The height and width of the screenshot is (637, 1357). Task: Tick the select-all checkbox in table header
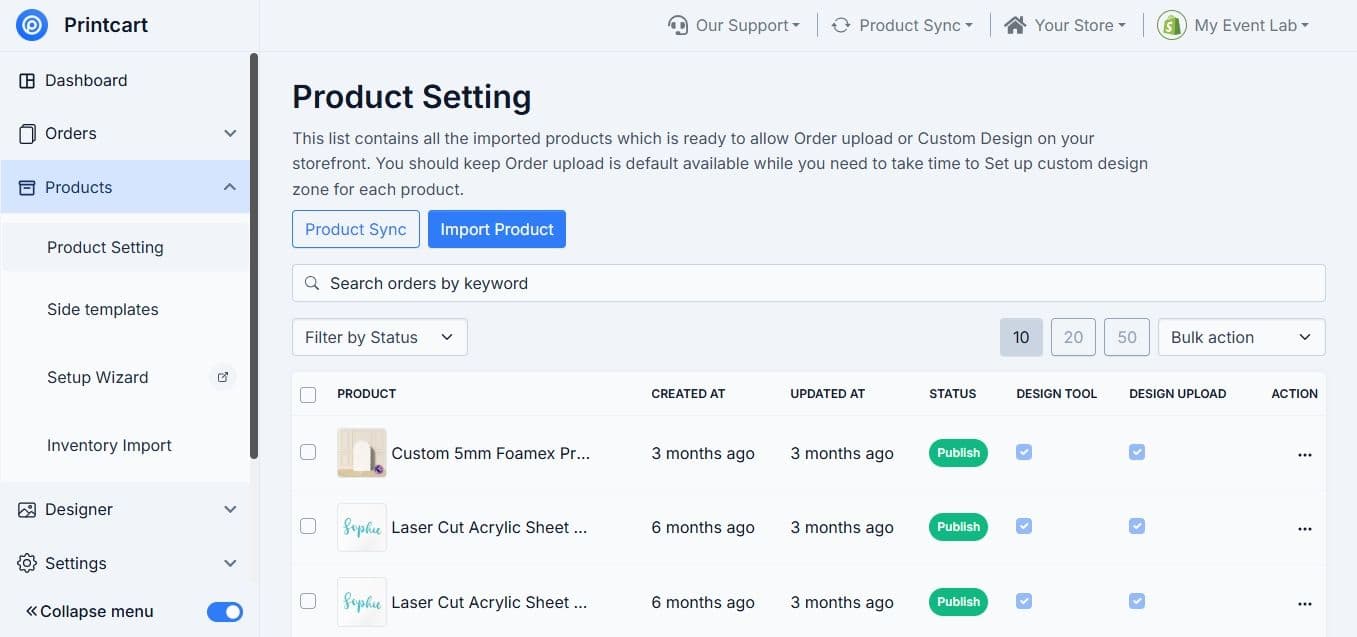pos(308,394)
